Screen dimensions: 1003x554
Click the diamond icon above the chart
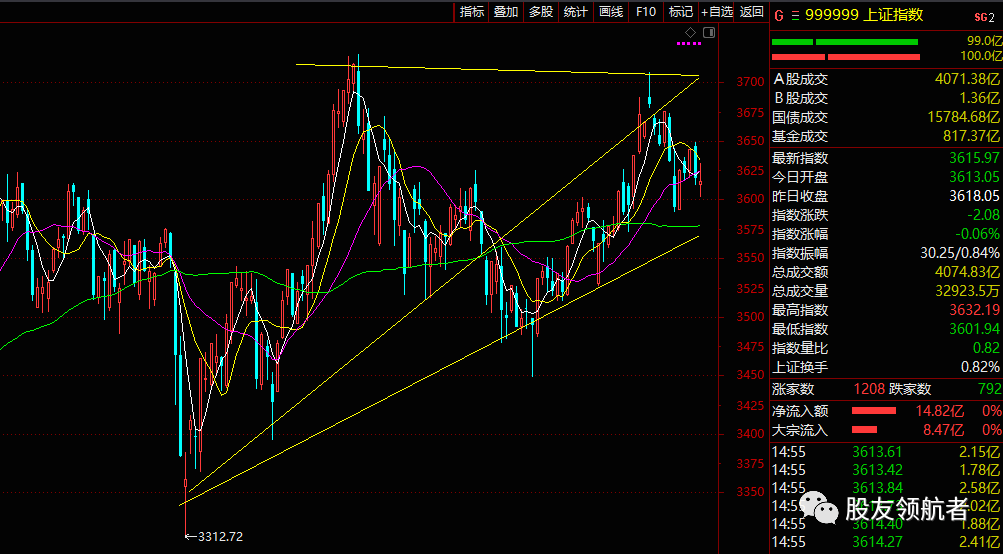pyautogui.click(x=690, y=33)
